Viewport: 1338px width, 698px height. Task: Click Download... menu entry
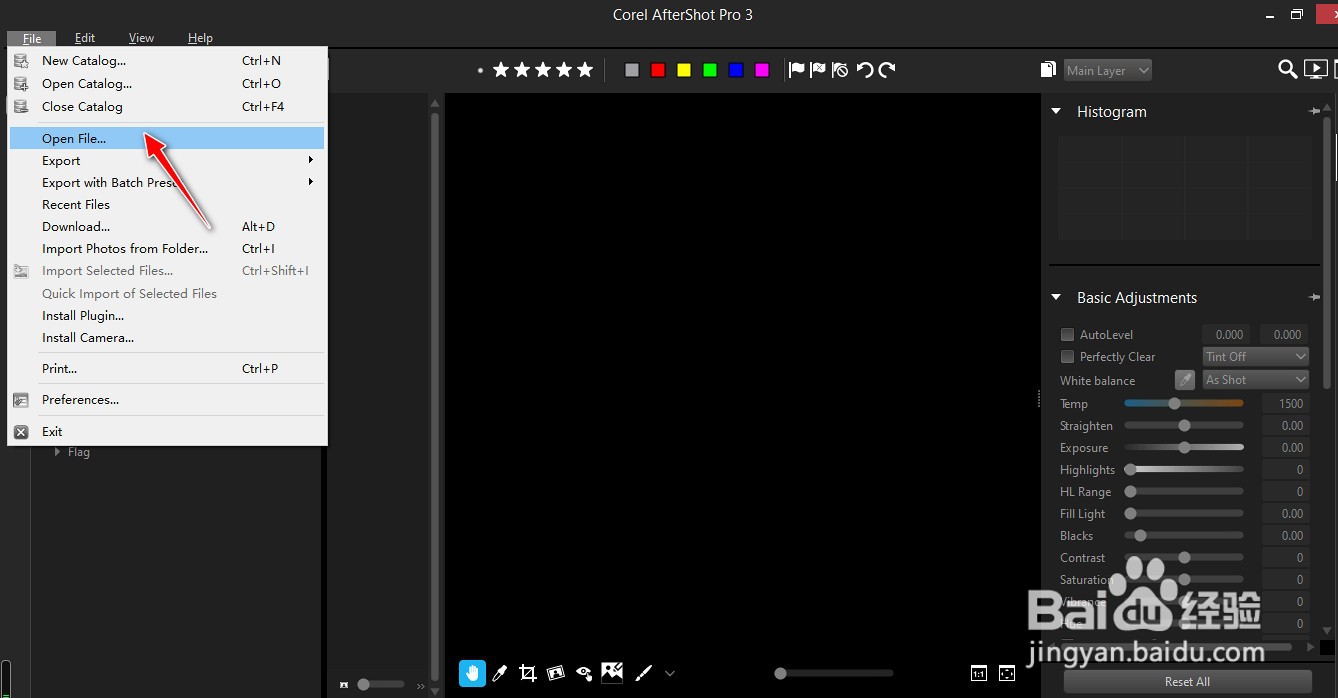167,226
